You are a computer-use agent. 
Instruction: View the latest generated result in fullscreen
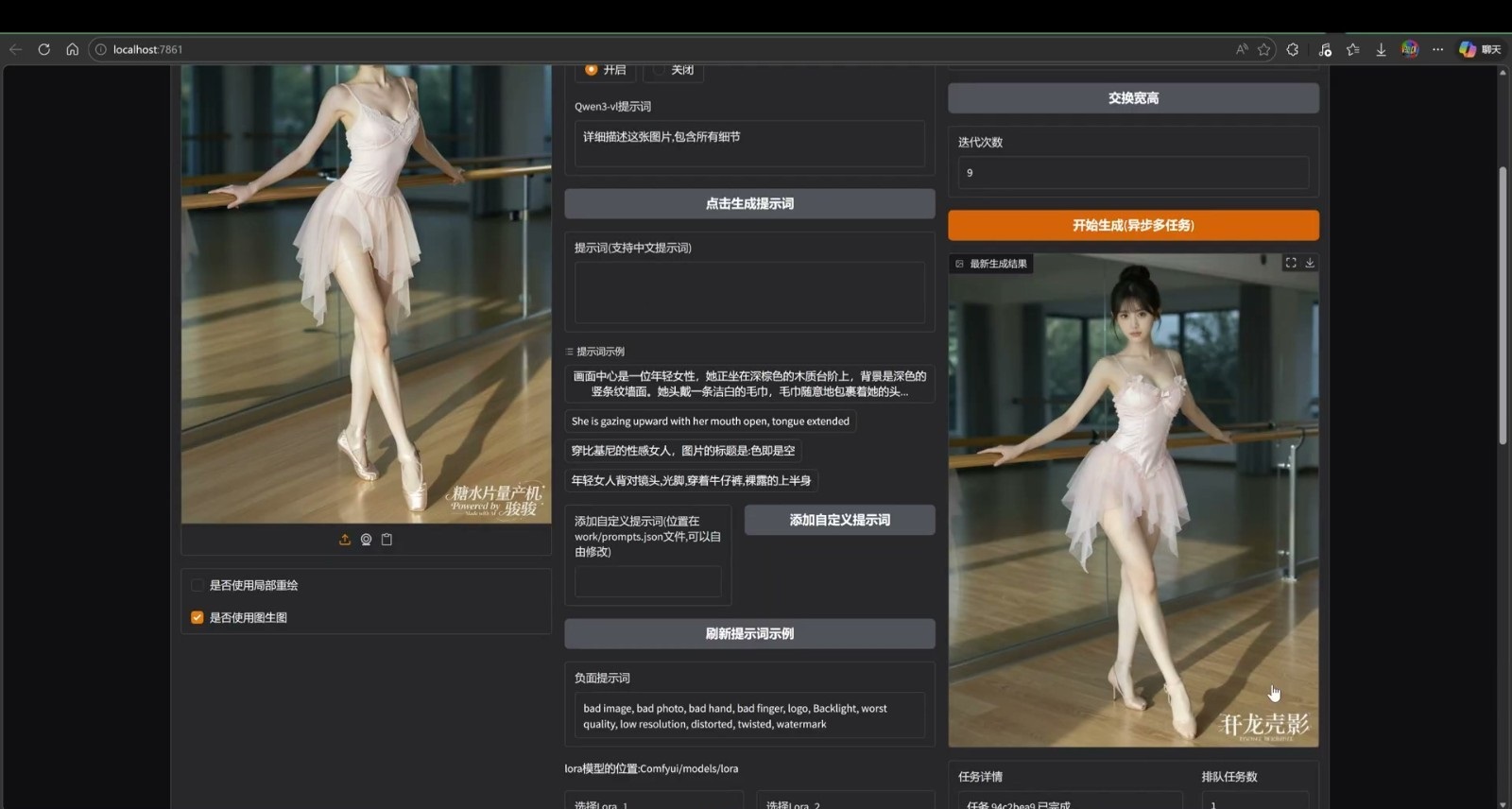[1291, 263]
